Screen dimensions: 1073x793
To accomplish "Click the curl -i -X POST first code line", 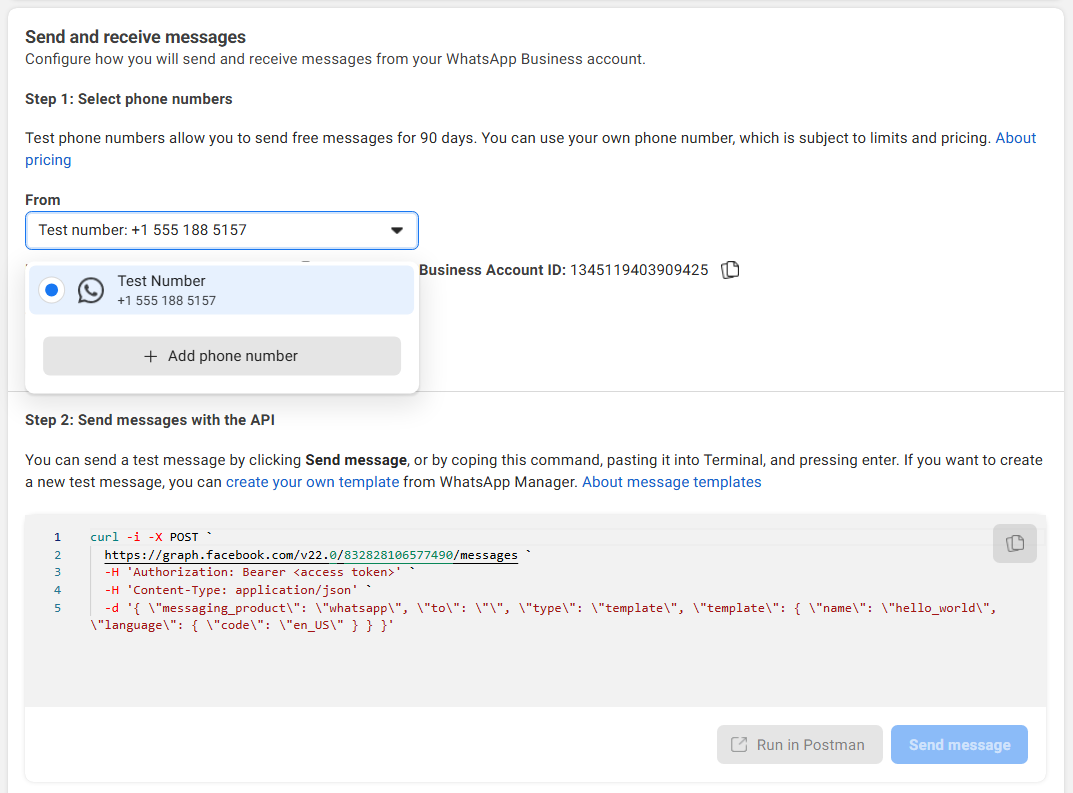I will (x=150, y=537).
